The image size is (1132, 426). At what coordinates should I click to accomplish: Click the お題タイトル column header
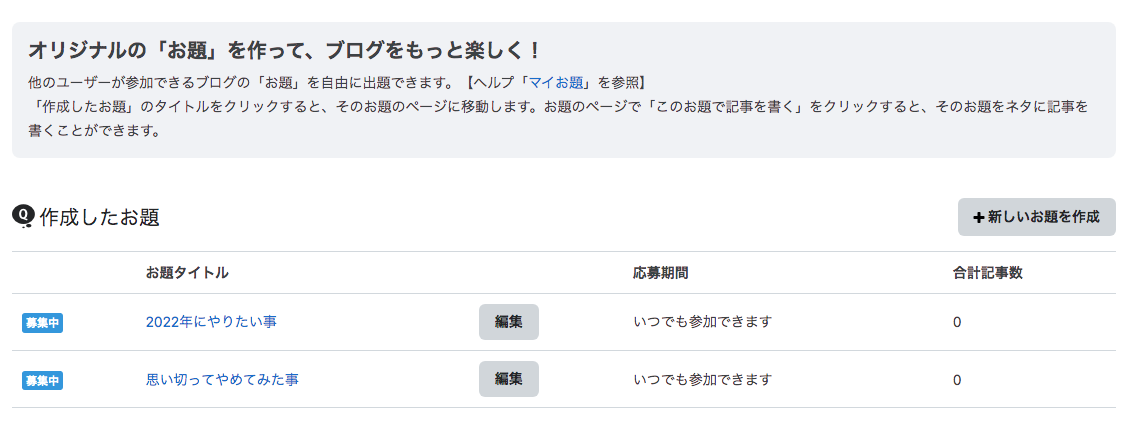[x=187, y=273]
